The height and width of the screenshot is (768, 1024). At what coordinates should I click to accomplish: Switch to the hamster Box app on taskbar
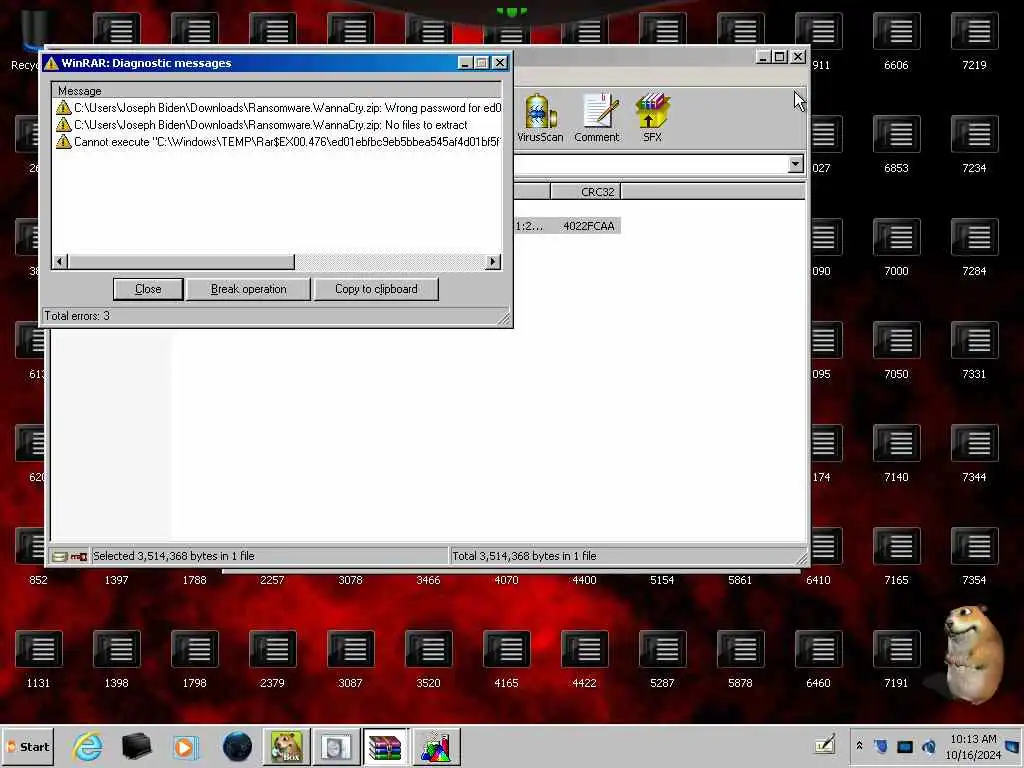point(287,747)
